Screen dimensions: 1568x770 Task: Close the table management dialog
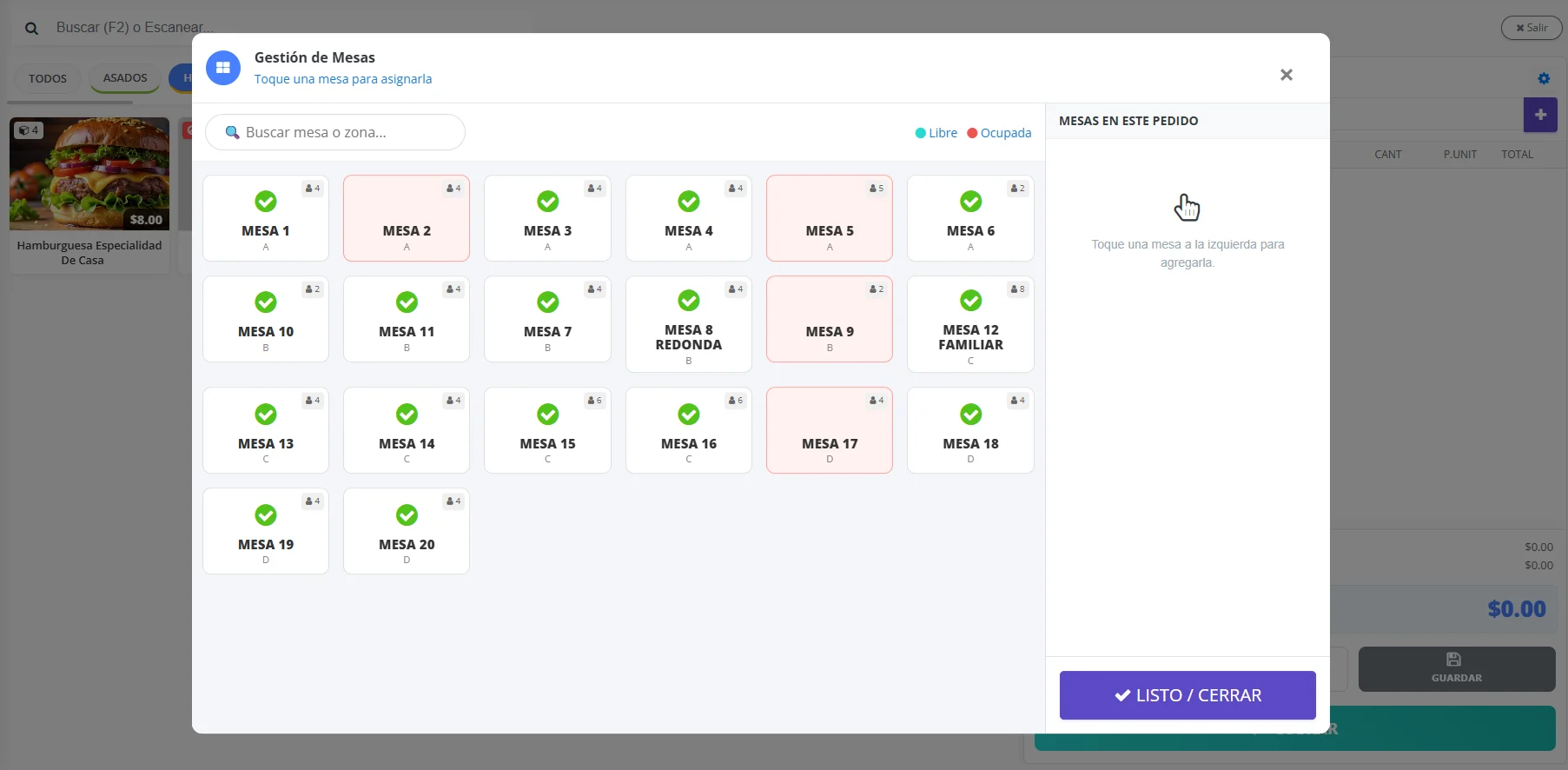[1287, 75]
